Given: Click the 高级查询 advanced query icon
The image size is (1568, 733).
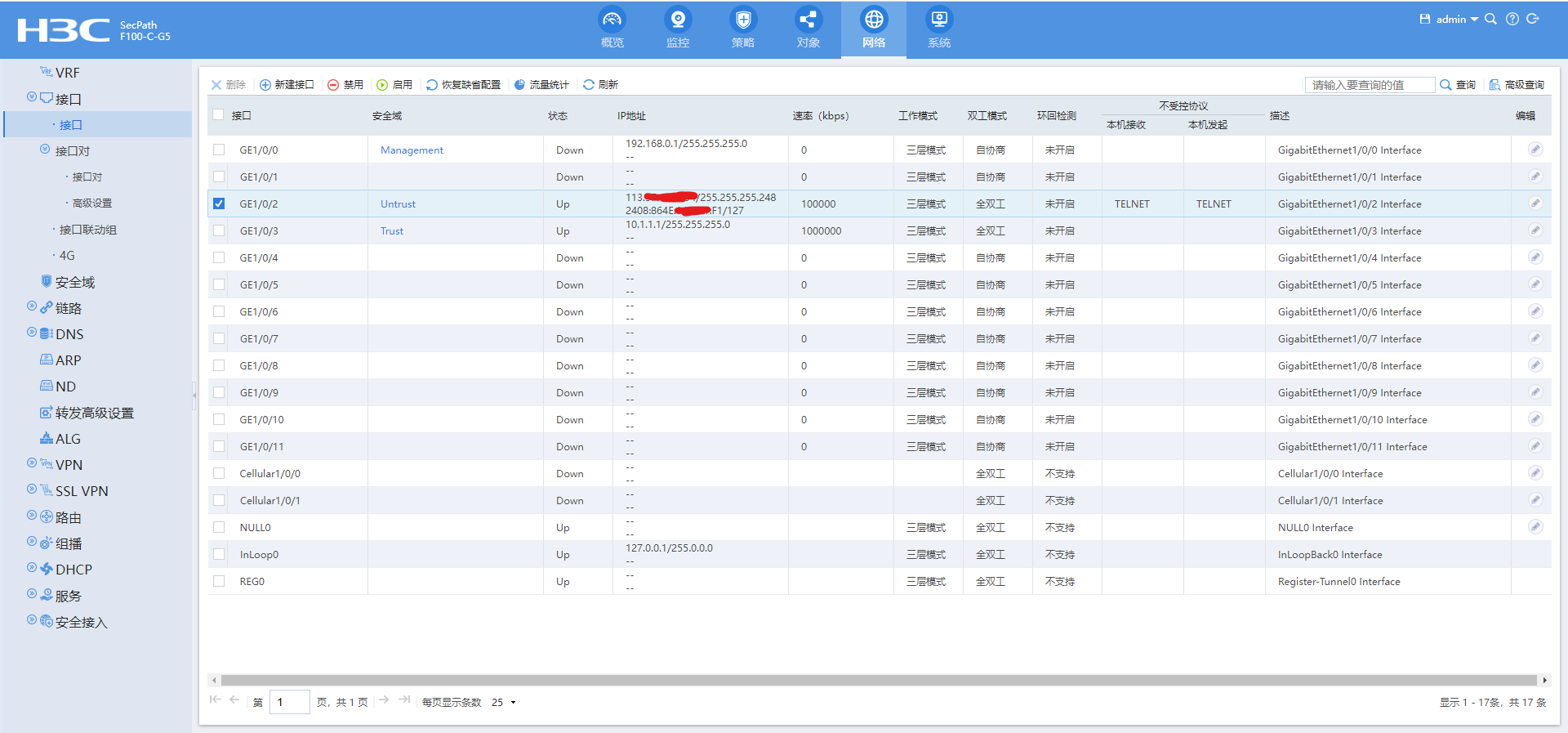Looking at the screenshot, I should (1494, 85).
